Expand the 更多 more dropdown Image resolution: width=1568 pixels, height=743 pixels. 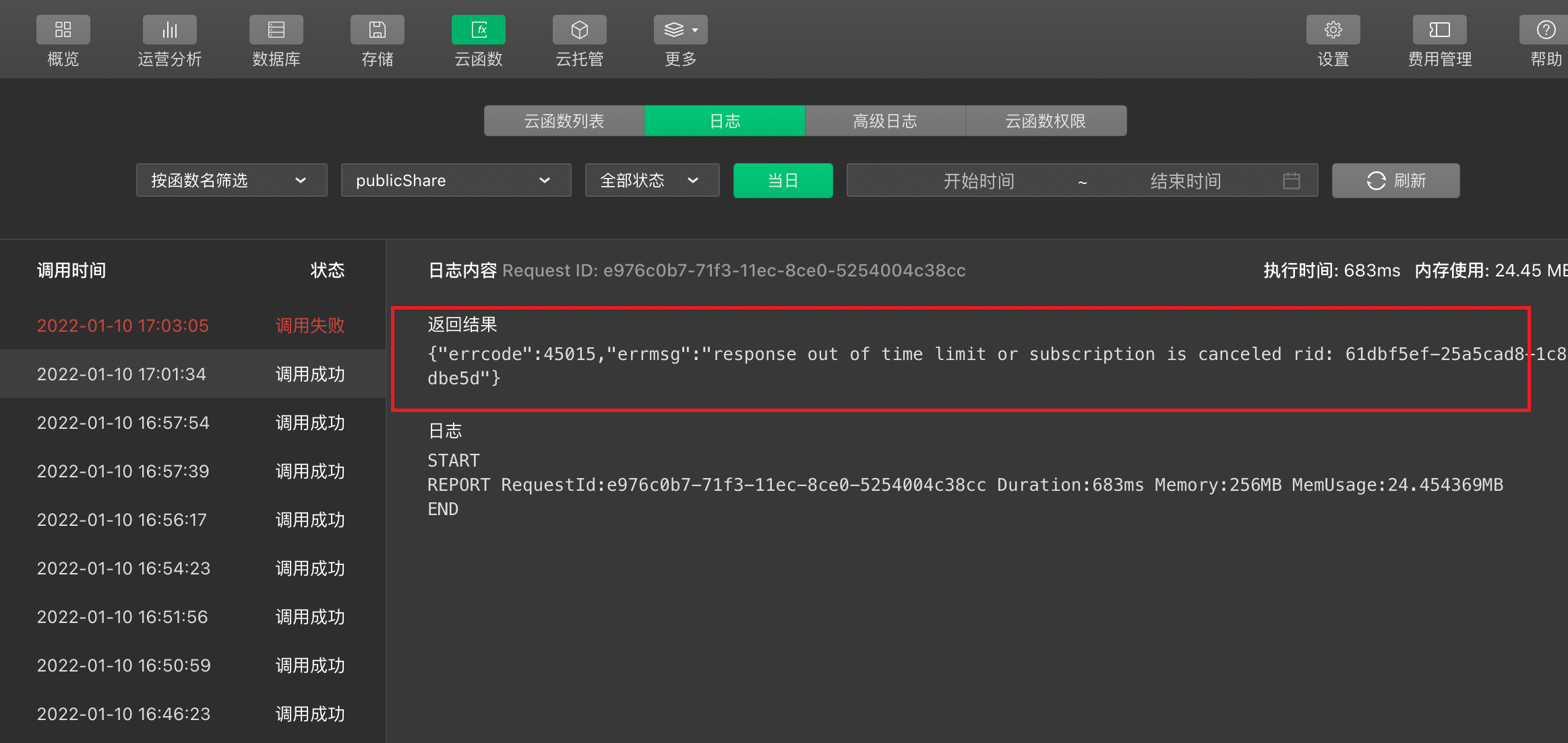coord(680,30)
